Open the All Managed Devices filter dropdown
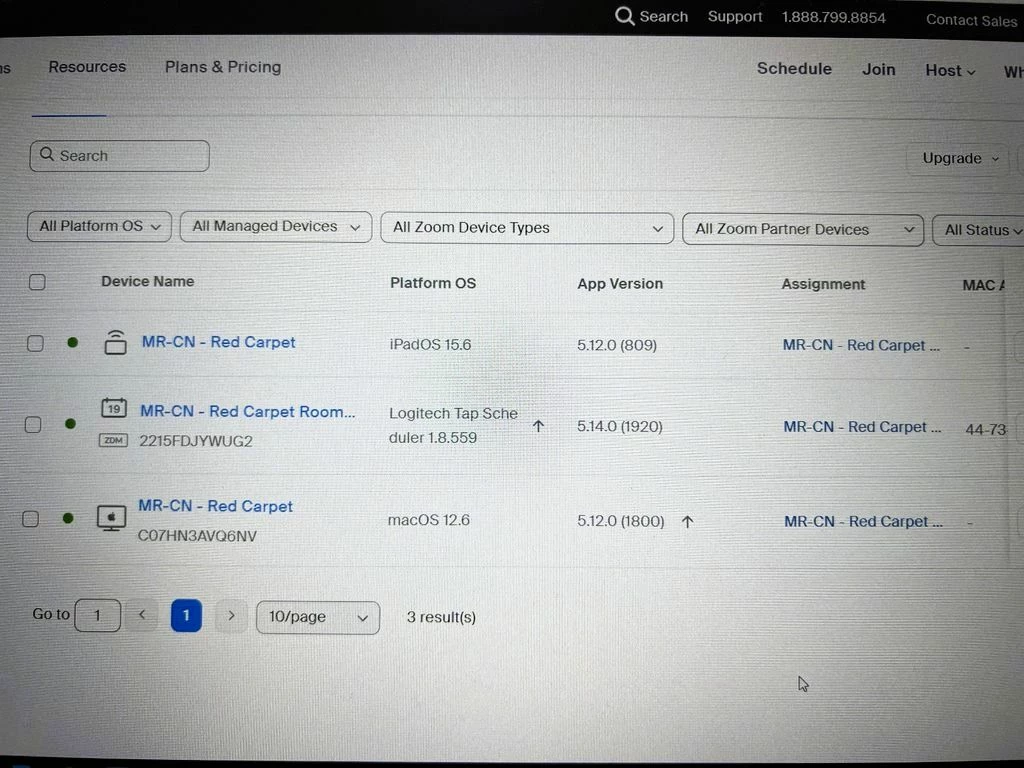This screenshot has height=768, width=1024. (276, 227)
